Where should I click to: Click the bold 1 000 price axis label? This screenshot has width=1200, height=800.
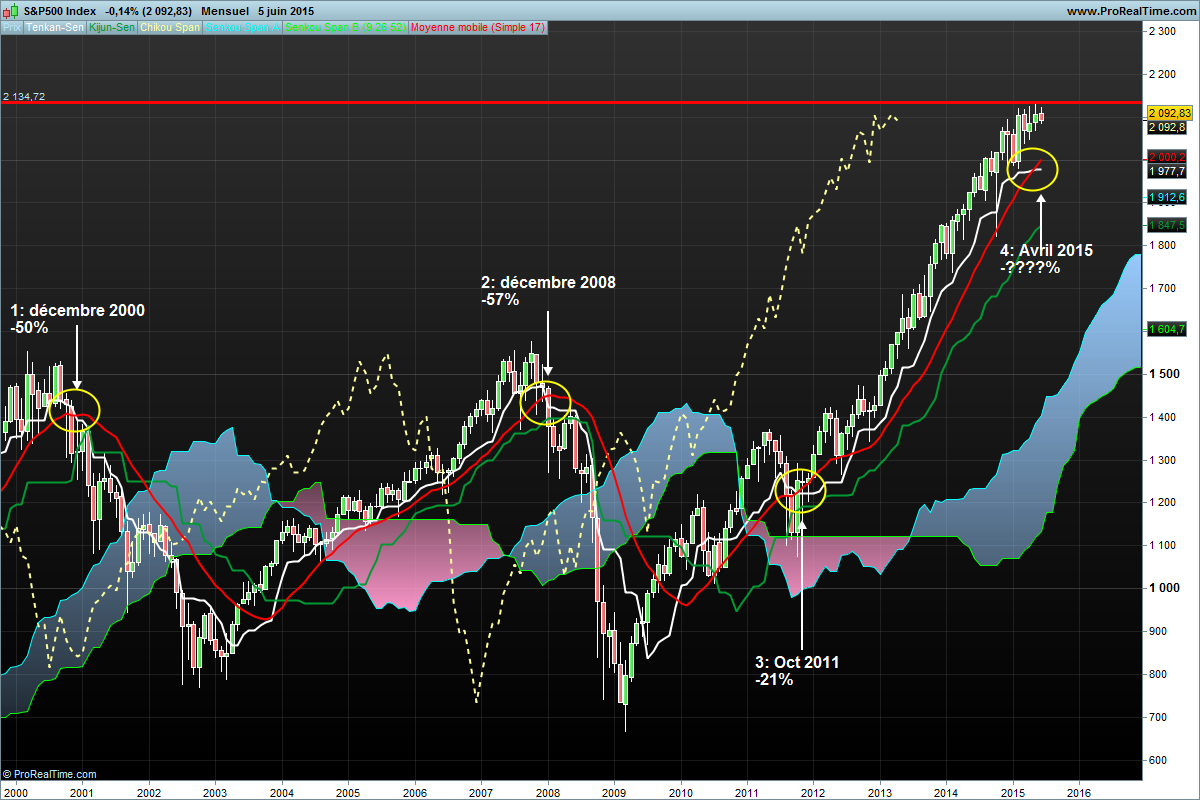(x=1163, y=588)
